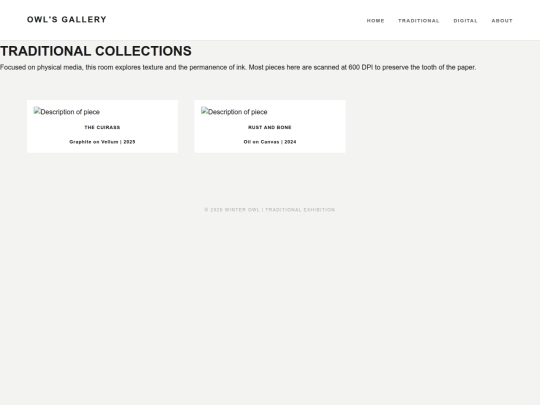Select RUST AND BONE artwork title

[x=270, y=127]
